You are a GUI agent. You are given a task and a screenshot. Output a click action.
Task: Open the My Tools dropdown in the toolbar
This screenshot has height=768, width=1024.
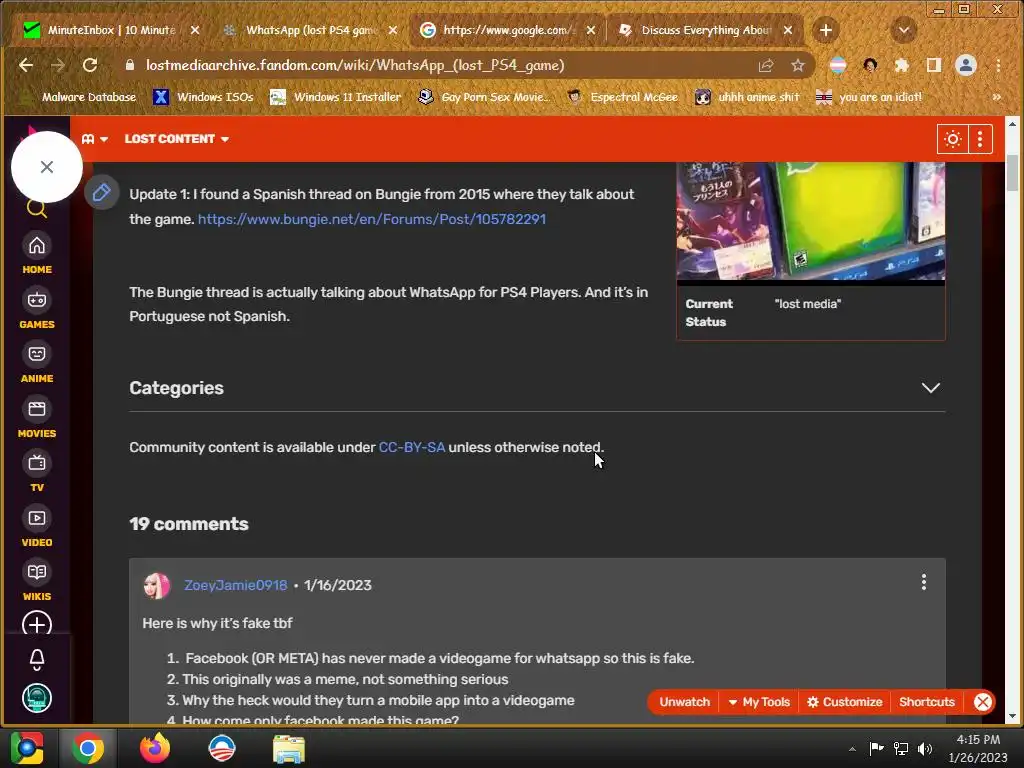click(758, 702)
